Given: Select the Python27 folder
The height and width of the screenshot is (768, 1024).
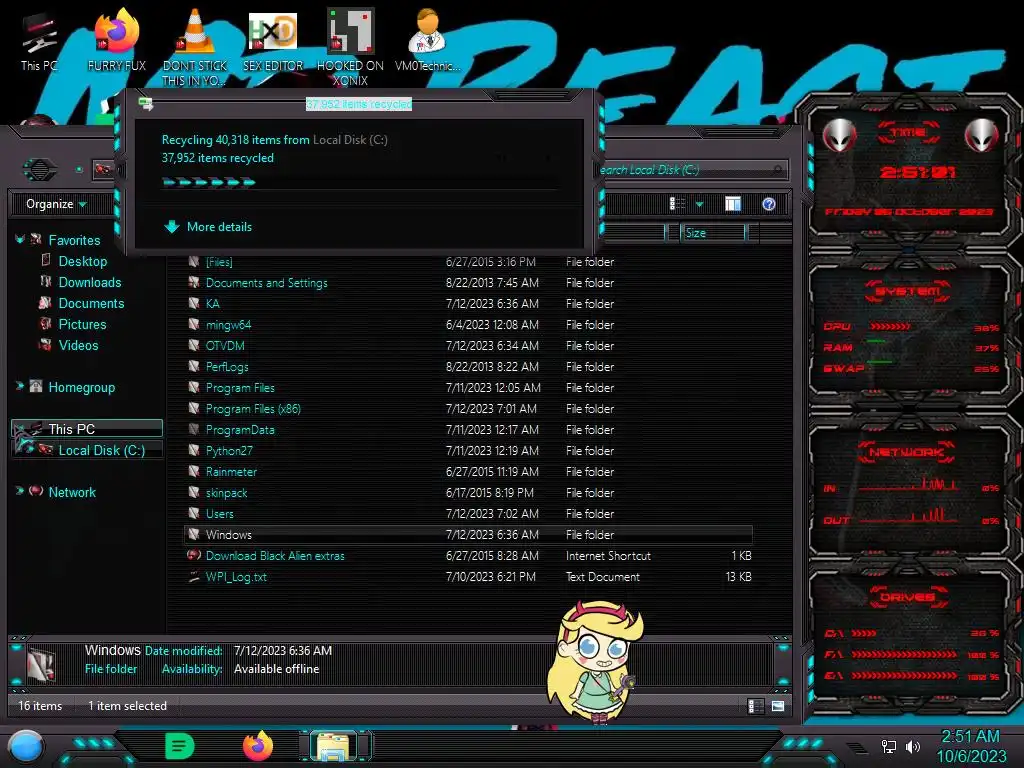Looking at the screenshot, I should pos(468,450).
